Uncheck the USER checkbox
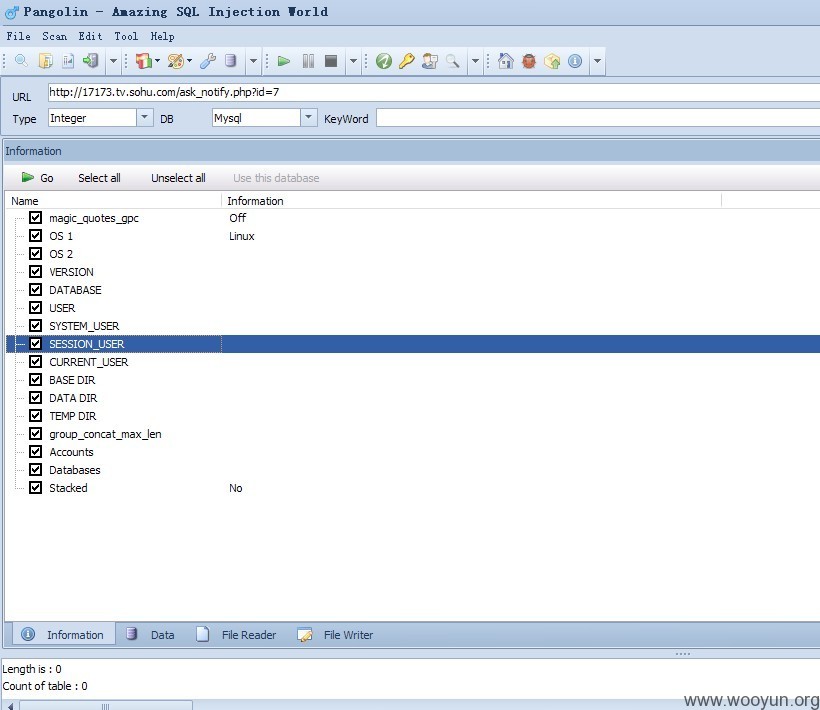The width and height of the screenshot is (820, 710). pyautogui.click(x=36, y=307)
